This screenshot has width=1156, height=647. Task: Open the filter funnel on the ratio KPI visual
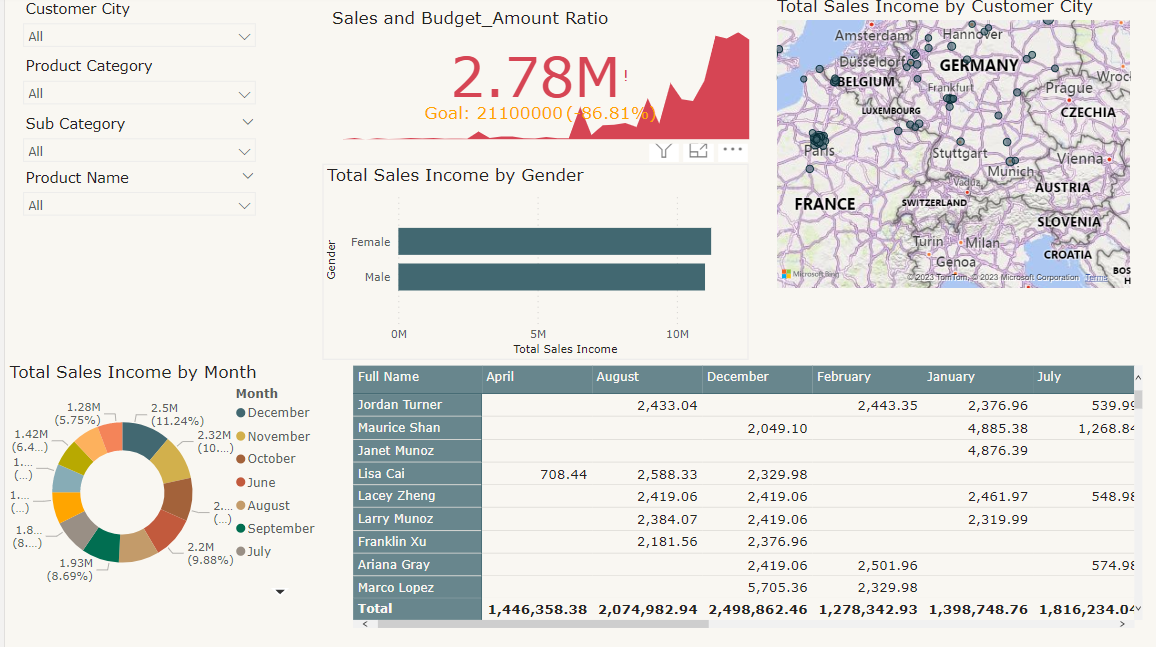(x=663, y=151)
